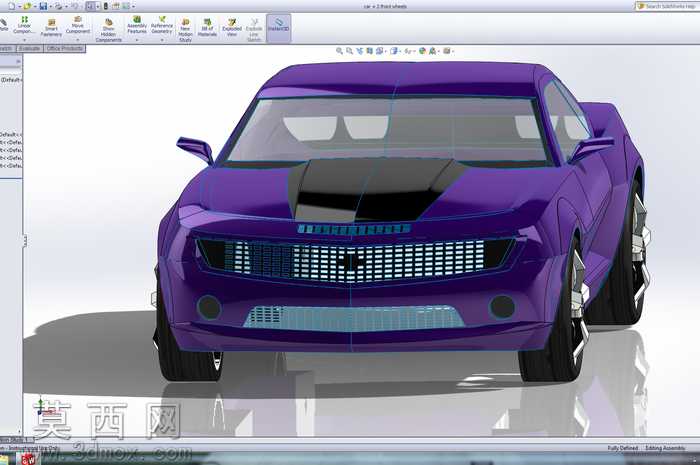The width and height of the screenshot is (700, 465).
Task: Select the (Default) root item in feature tree
Action: (x=11, y=80)
